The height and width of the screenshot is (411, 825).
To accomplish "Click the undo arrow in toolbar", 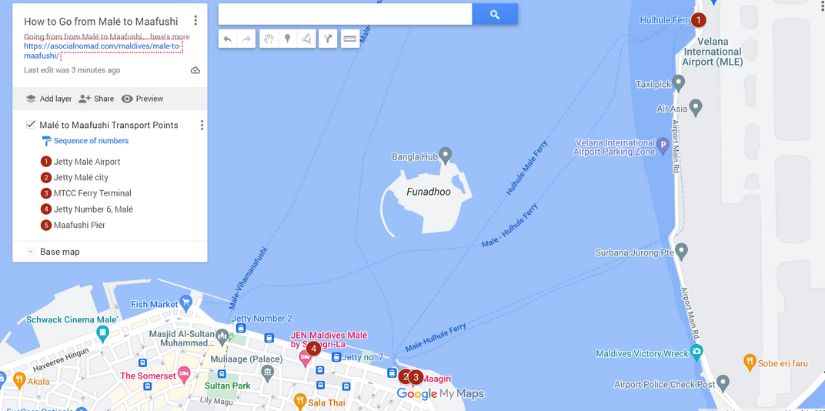I will [x=228, y=38].
